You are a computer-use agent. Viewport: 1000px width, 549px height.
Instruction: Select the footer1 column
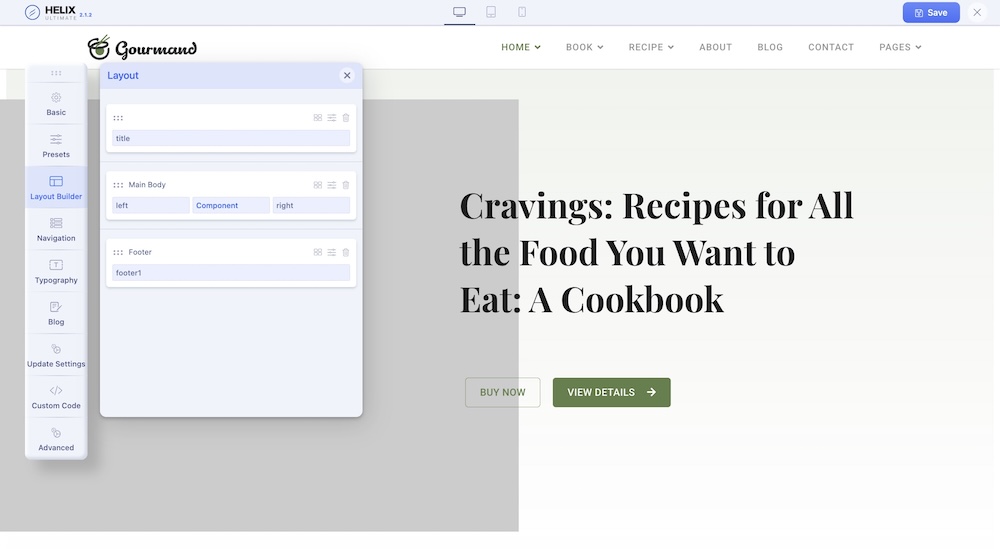click(x=231, y=273)
